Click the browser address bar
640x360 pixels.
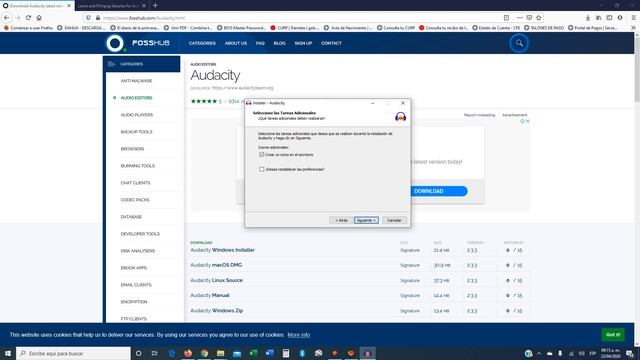click(x=302, y=18)
